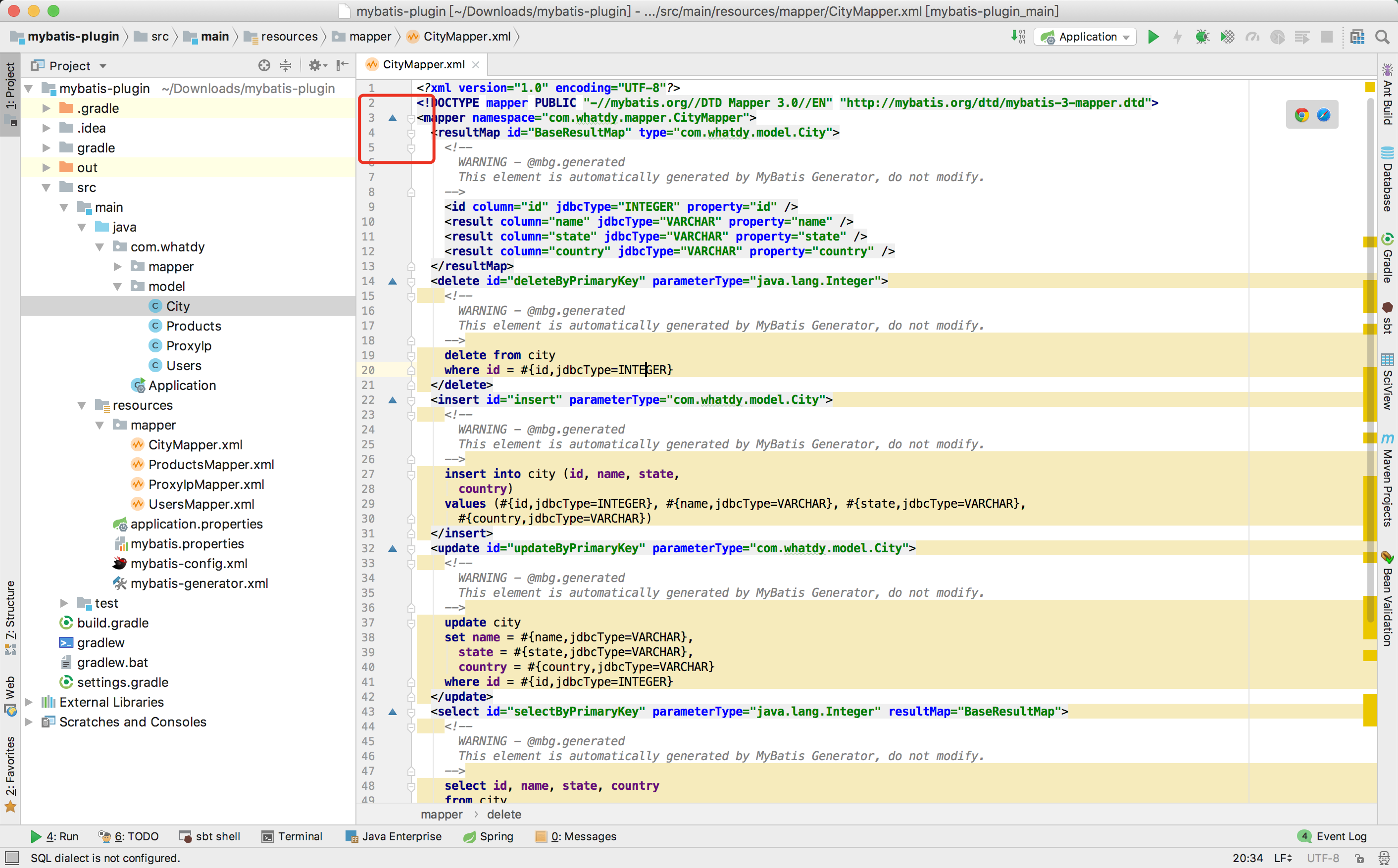Toggle fold marker on delete element line 14
Viewport: 1398px width, 868px height.
tap(411, 281)
